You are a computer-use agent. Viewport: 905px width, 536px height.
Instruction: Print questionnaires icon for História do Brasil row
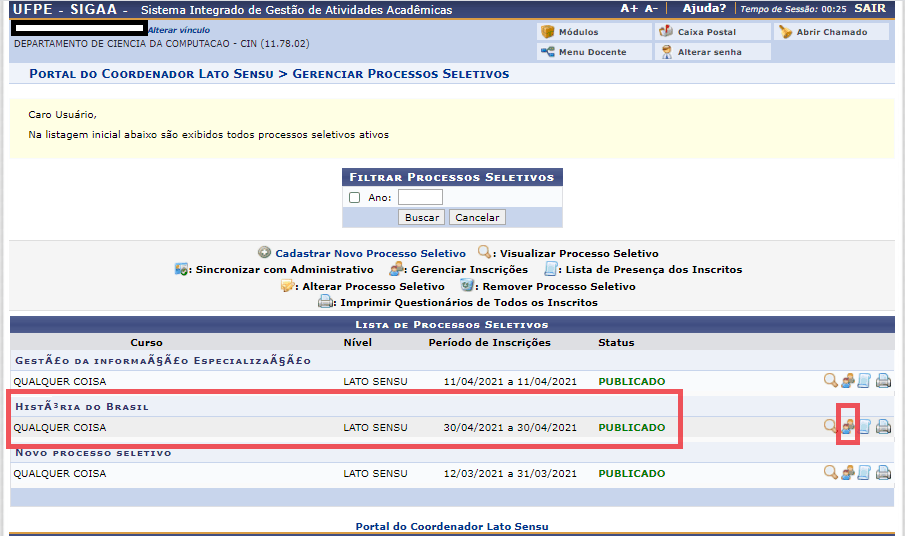(883, 427)
